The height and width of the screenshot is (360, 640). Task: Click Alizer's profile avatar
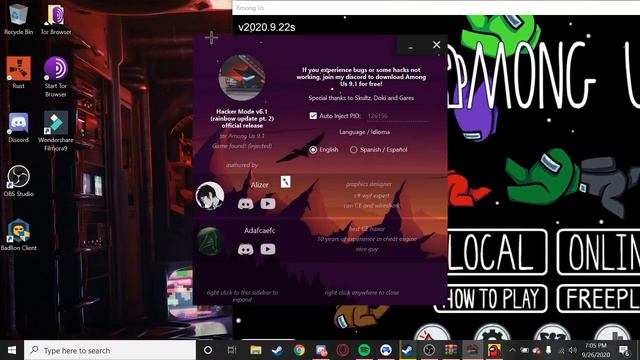[210, 196]
